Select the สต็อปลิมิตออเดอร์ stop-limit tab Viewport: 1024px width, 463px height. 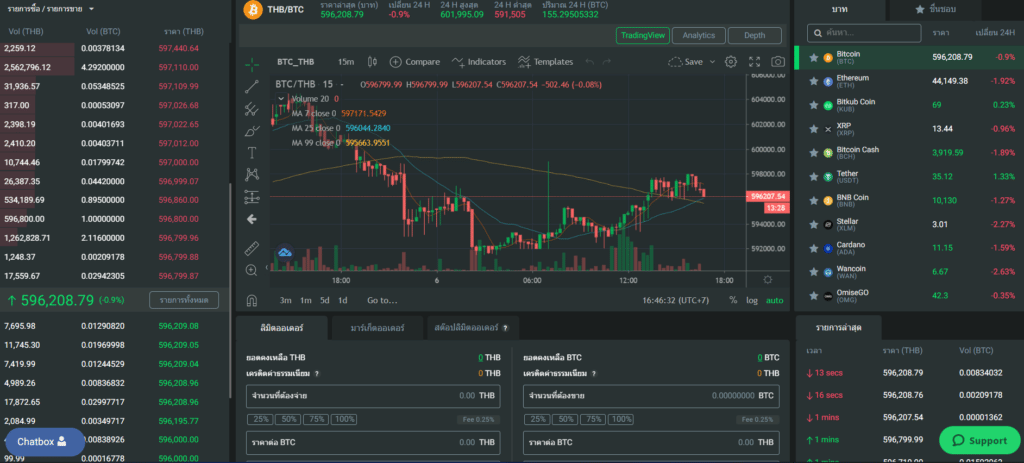pos(472,328)
